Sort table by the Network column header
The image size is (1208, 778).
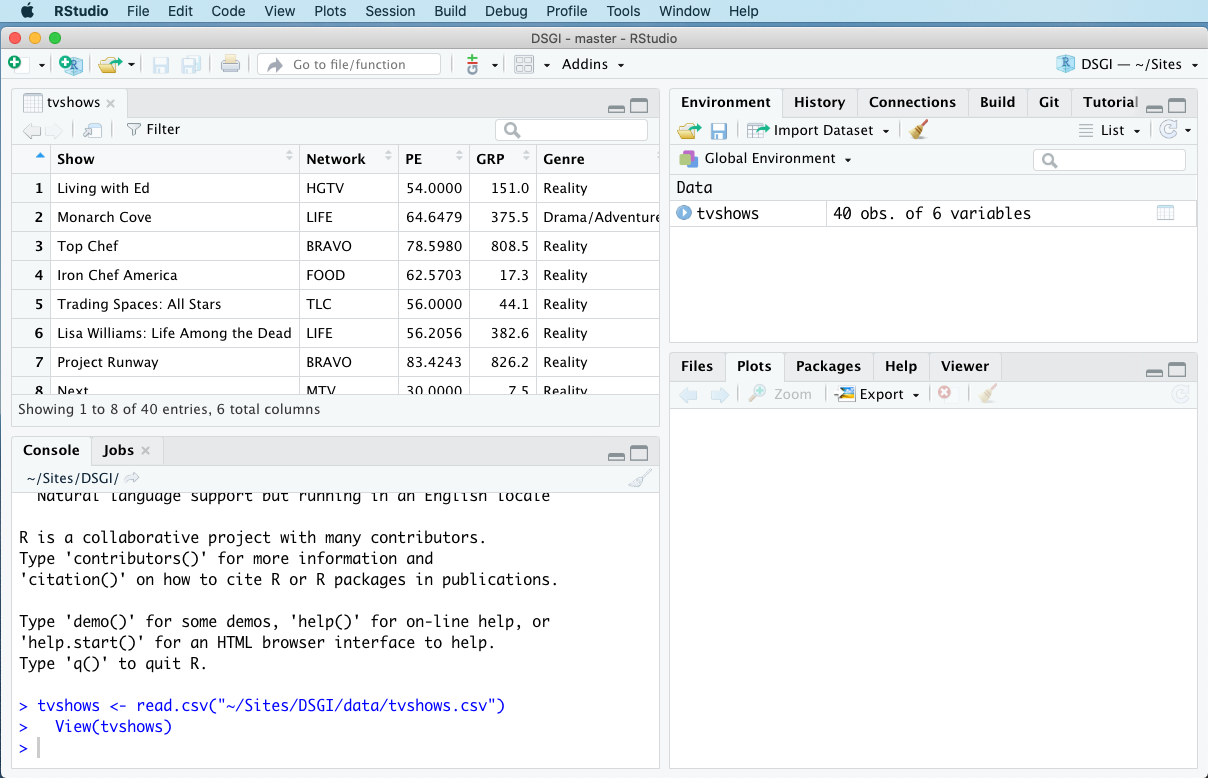[336, 159]
